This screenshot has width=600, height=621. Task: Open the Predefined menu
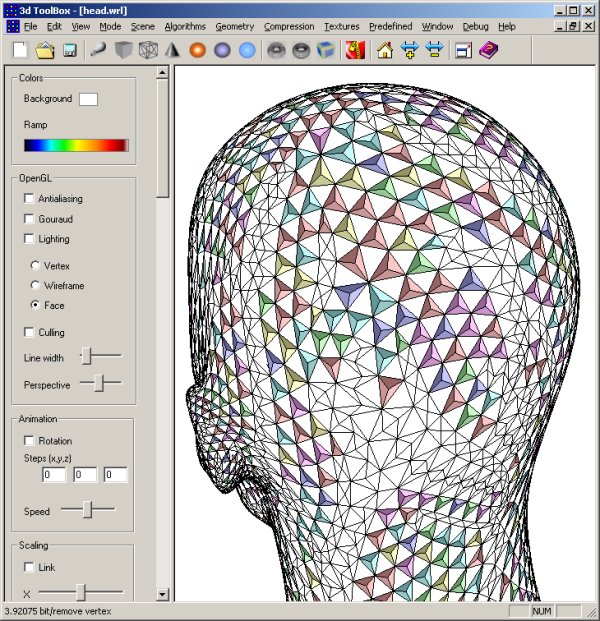[391, 26]
